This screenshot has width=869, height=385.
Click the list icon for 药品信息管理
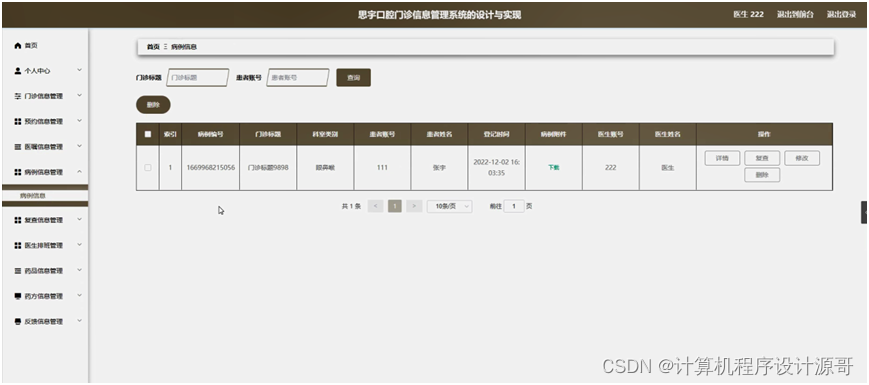pos(18,271)
